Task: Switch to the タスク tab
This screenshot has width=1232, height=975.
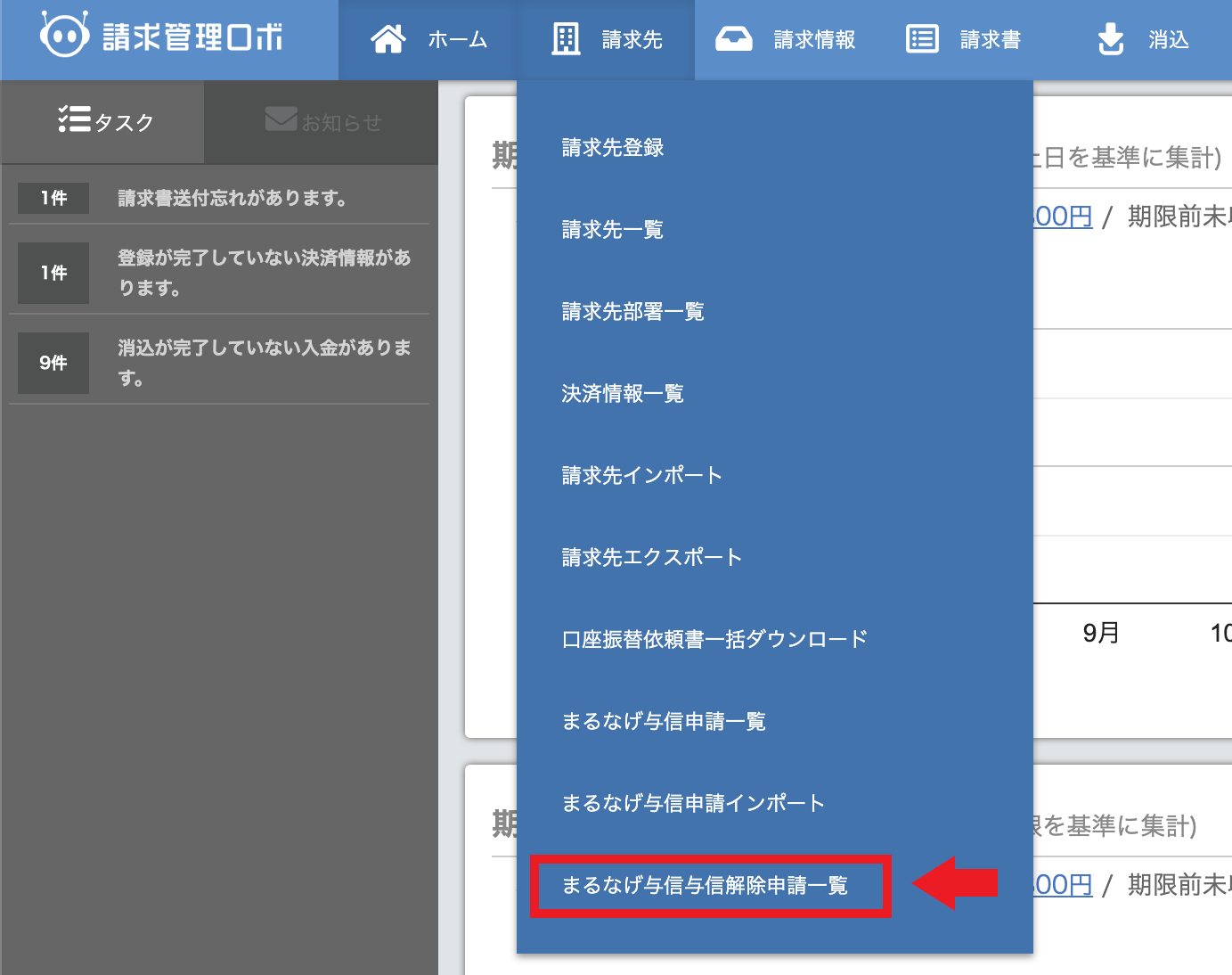Action: click(102, 122)
